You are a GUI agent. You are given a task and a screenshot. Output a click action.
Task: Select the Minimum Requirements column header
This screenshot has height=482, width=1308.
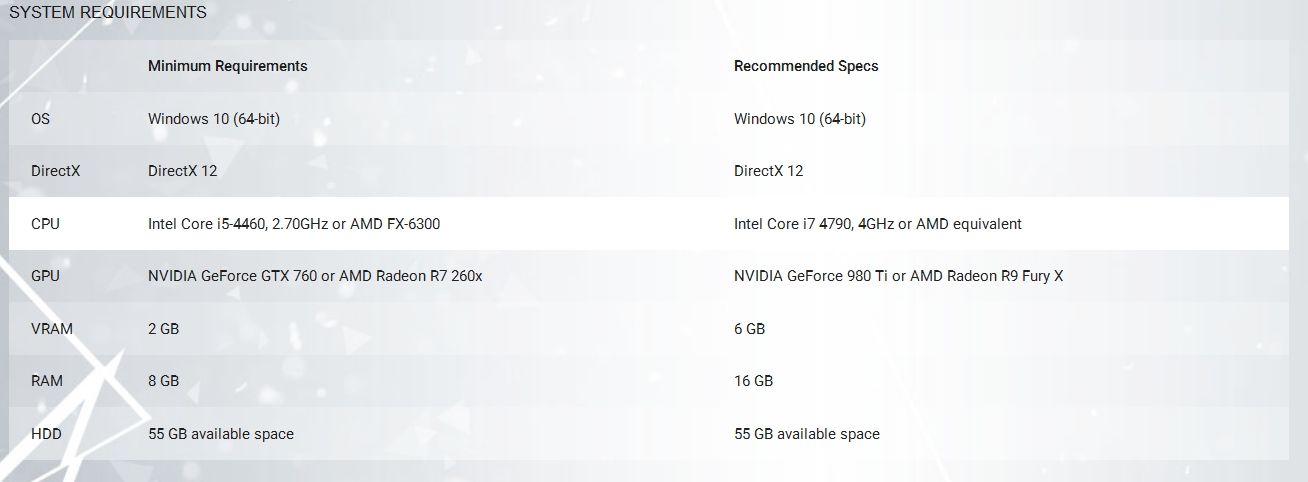pyautogui.click(x=227, y=66)
